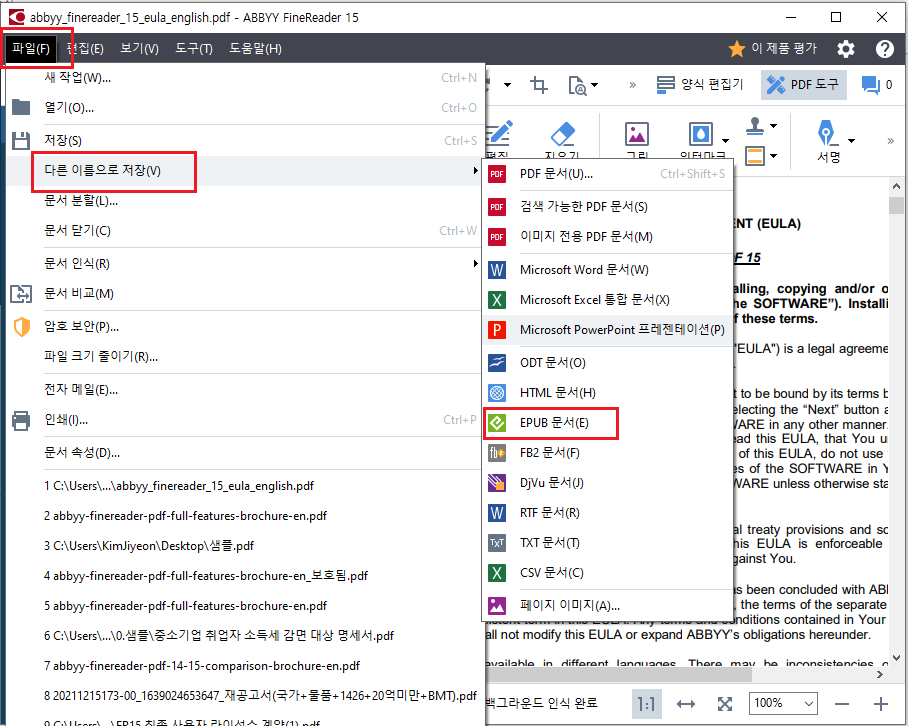Select the watermark 워터마크 tool
This screenshot has height=726, width=908.
pos(701,141)
